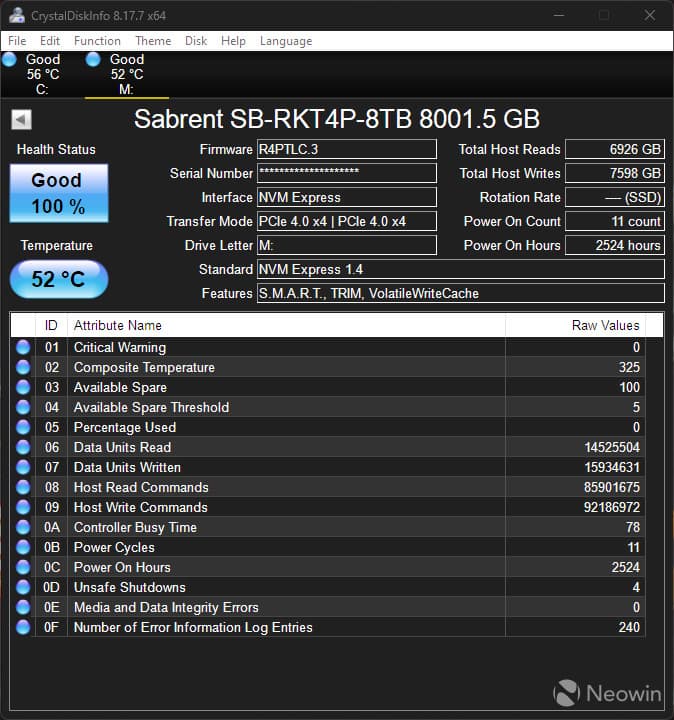
Task: Click the CrystalDiskInfo app icon in title bar
Action: pyautogui.click(x=17, y=15)
